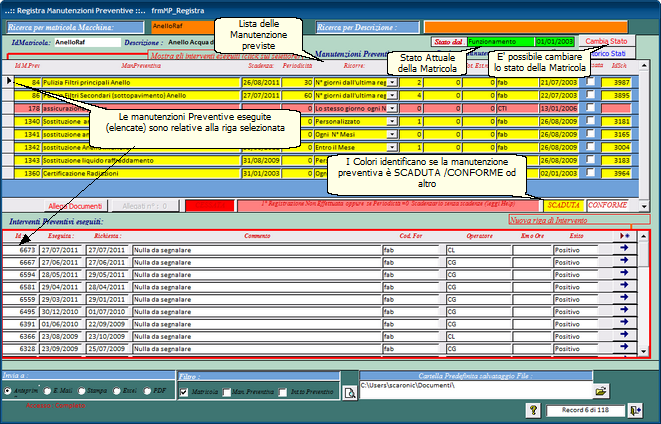The width and height of the screenshot is (661, 424).
Task: Select the Excel output radio button
Action: click(117, 391)
